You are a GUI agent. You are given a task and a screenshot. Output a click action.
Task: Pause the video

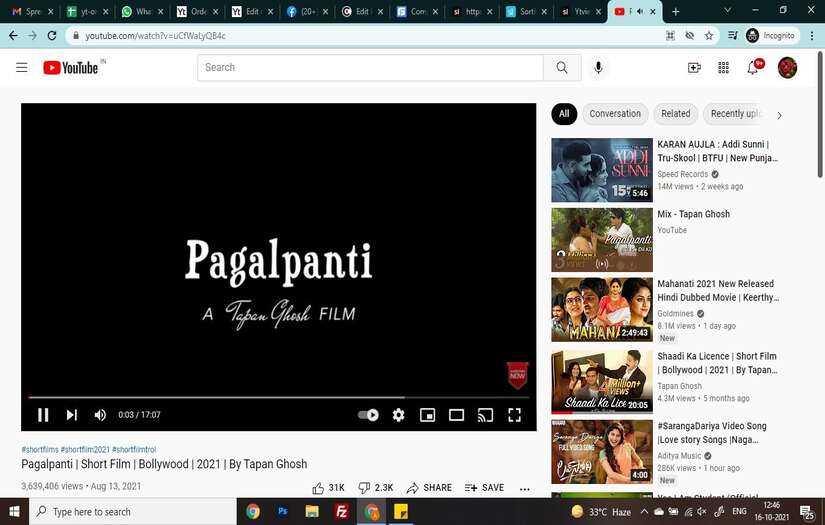tap(43, 415)
